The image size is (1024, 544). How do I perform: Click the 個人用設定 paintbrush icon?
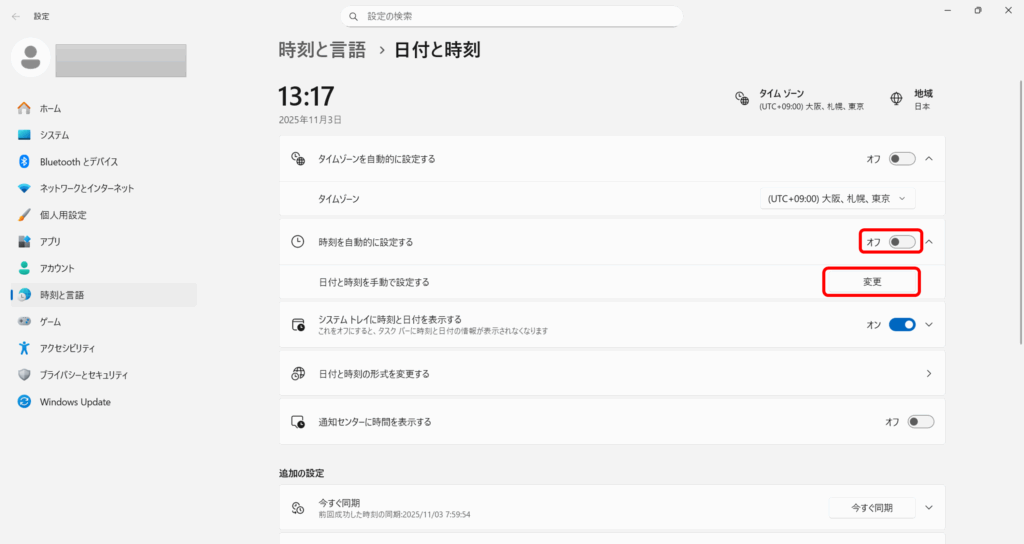click(x=24, y=215)
